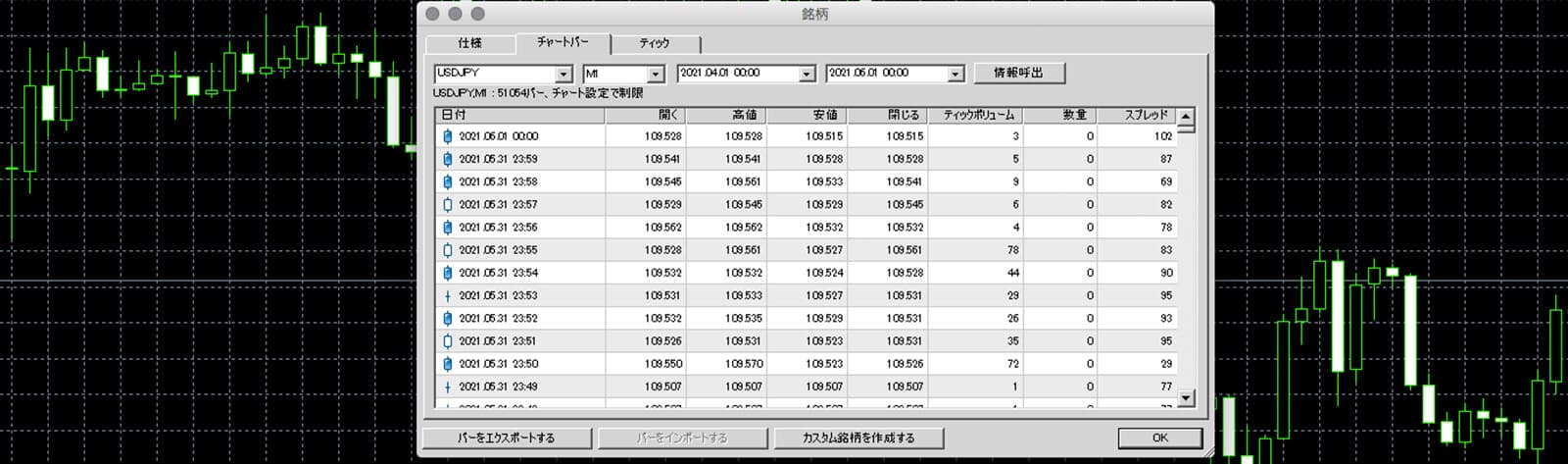Click the candle icon for row 2021.05.31 23:59
The image size is (1568, 464).
click(448, 159)
